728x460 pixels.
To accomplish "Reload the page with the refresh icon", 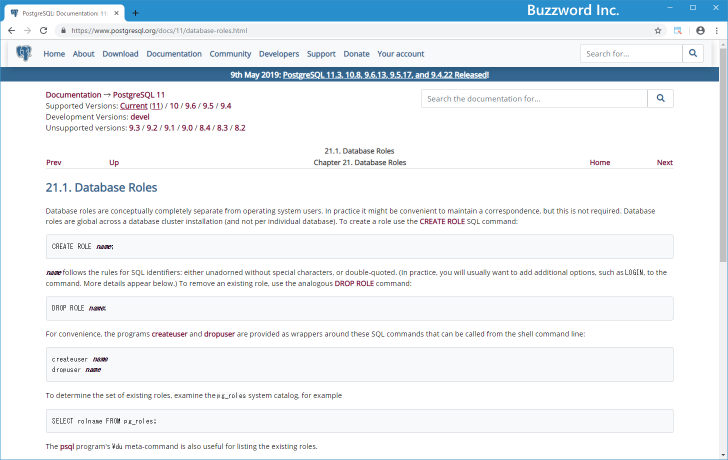I will click(x=43, y=31).
